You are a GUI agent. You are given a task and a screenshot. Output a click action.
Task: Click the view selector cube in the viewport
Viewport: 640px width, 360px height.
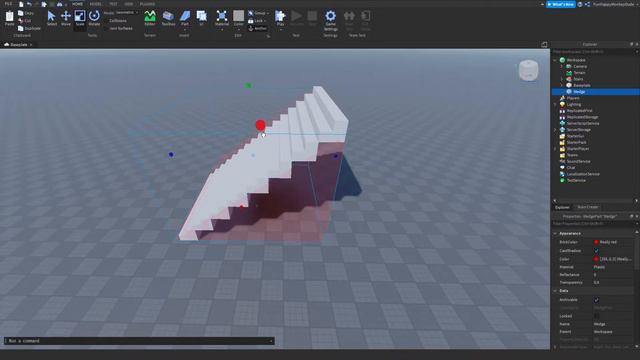(529, 70)
